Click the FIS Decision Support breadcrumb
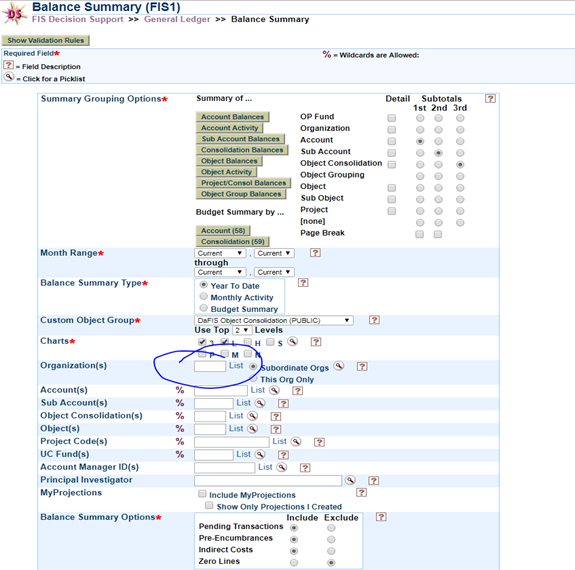The image size is (575, 570). [x=77, y=19]
